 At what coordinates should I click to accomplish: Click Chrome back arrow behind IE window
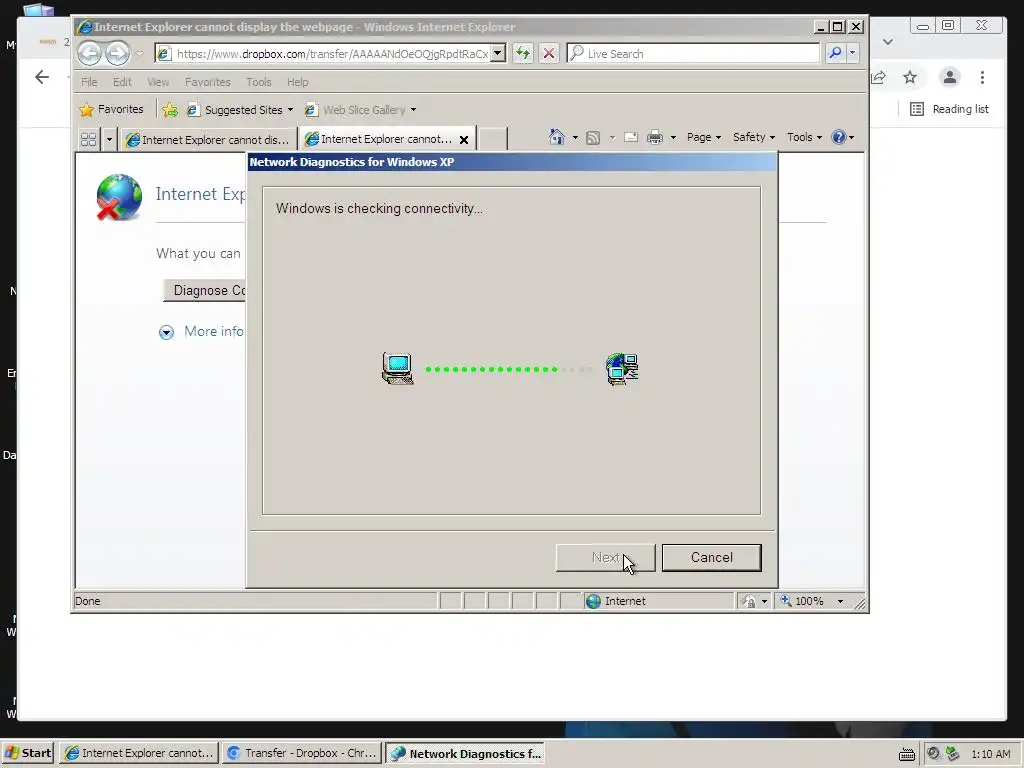click(42, 77)
